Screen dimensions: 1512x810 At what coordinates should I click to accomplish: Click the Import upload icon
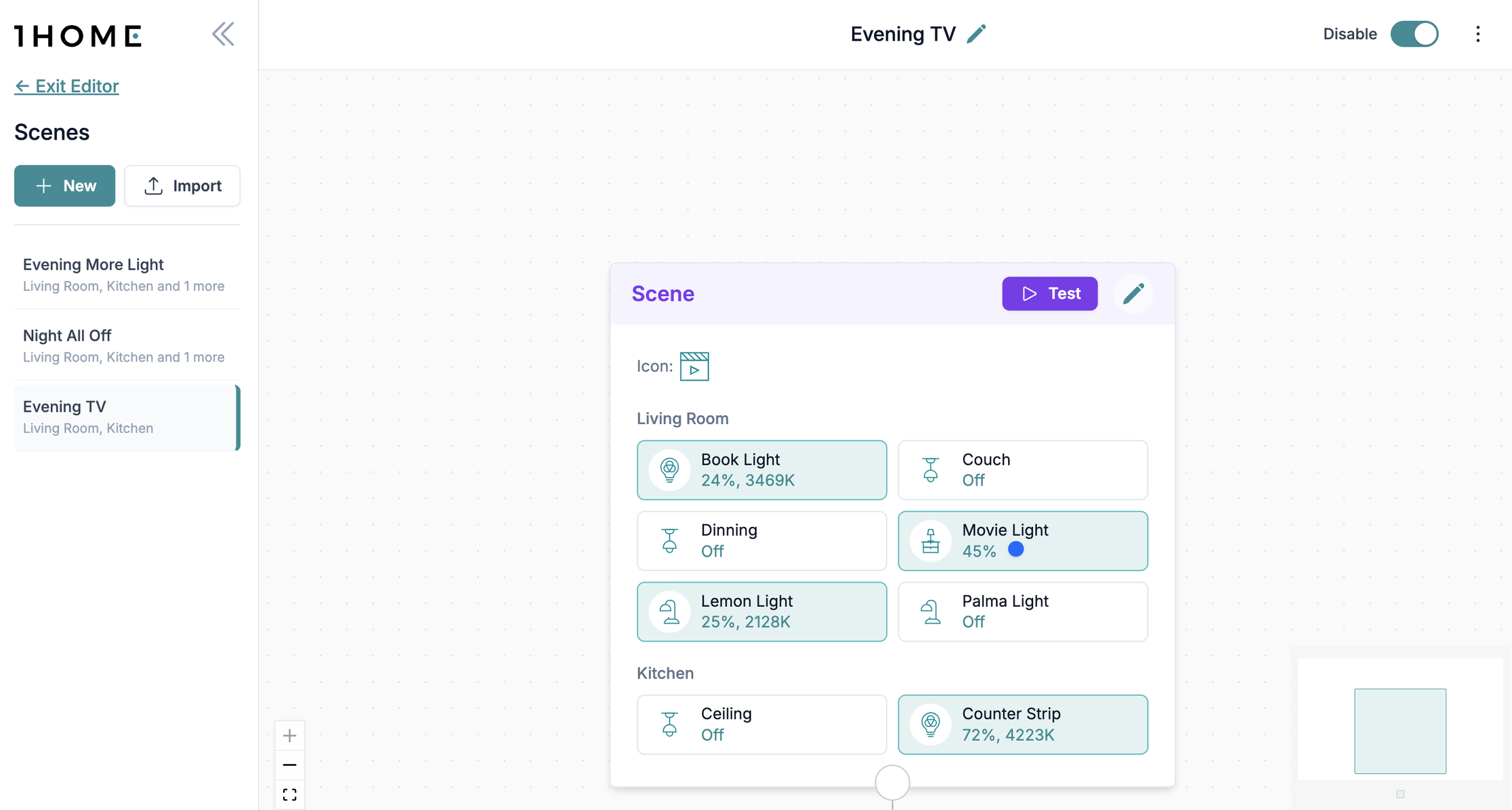[154, 186]
